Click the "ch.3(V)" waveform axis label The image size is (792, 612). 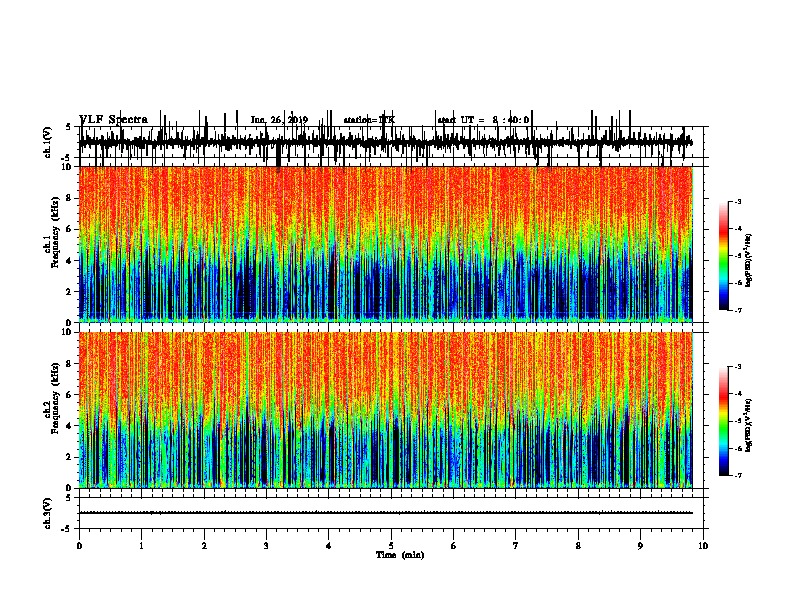(48, 513)
